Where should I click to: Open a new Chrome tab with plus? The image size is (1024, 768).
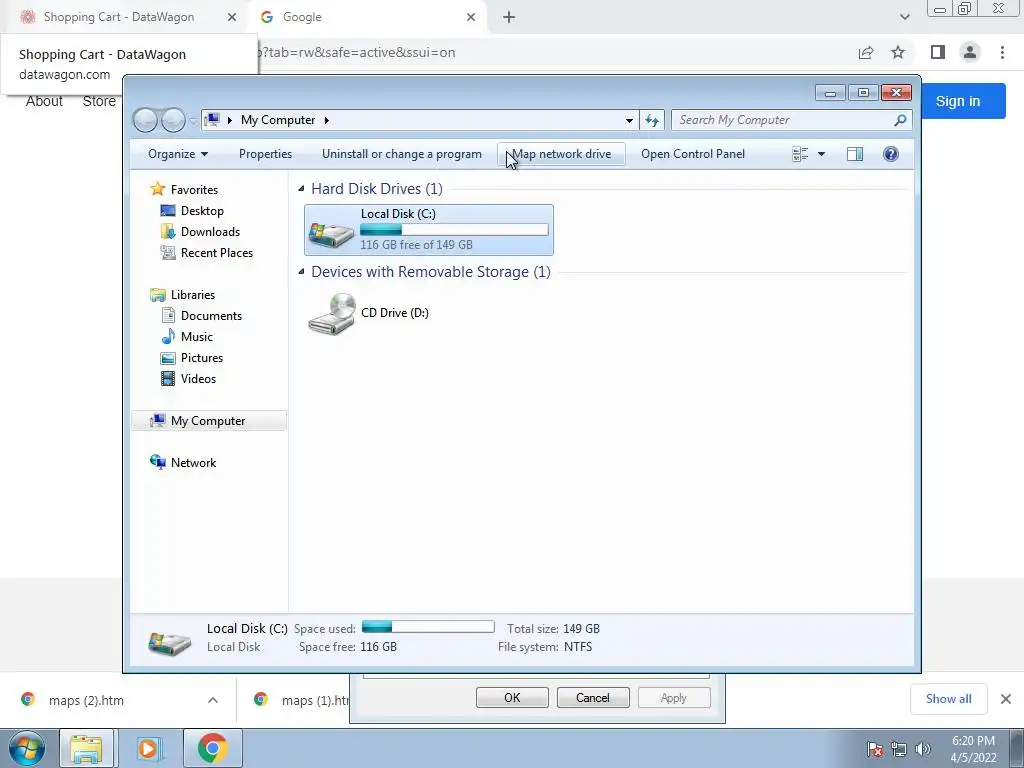(509, 17)
